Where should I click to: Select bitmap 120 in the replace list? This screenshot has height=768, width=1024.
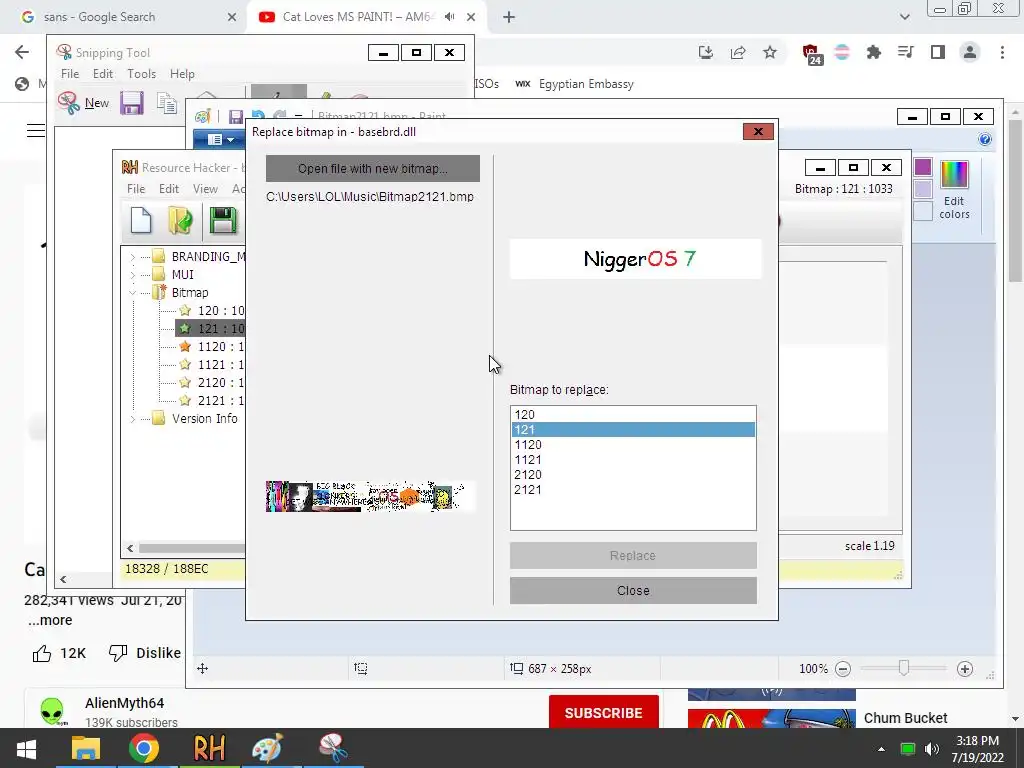tap(633, 415)
